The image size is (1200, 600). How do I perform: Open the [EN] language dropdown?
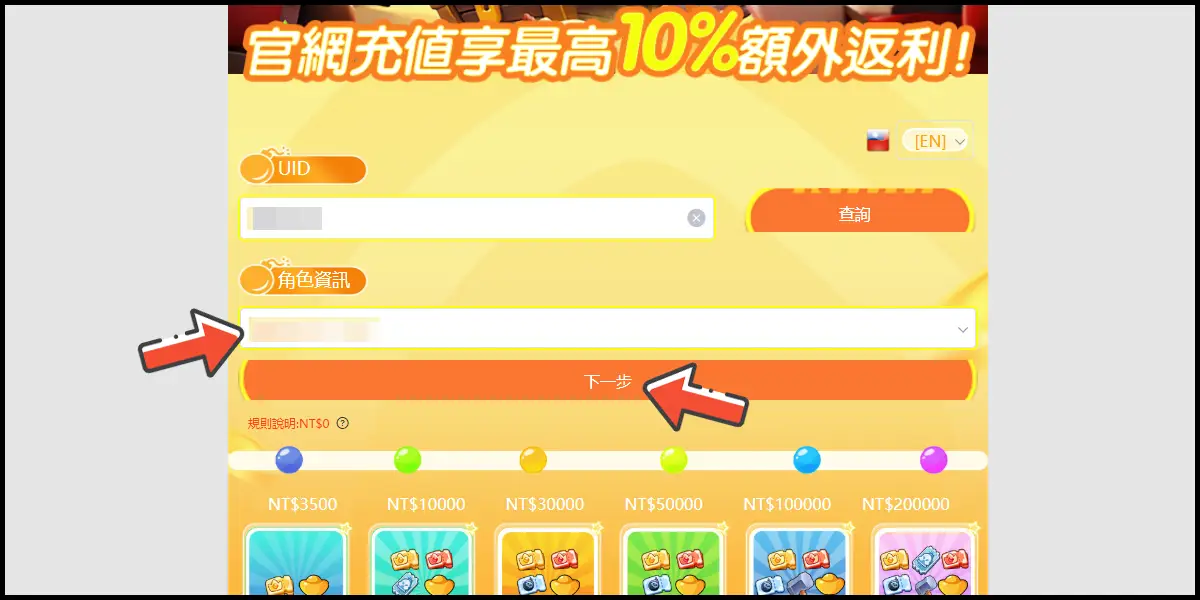coord(935,141)
